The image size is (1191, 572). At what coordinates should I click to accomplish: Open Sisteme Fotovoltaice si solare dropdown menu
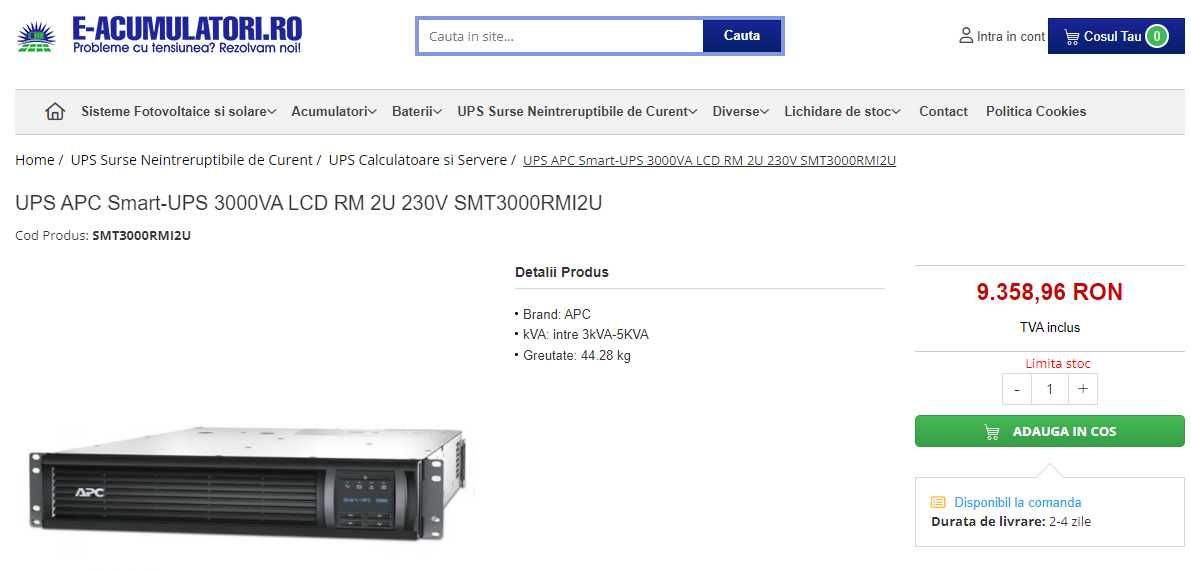coord(178,112)
